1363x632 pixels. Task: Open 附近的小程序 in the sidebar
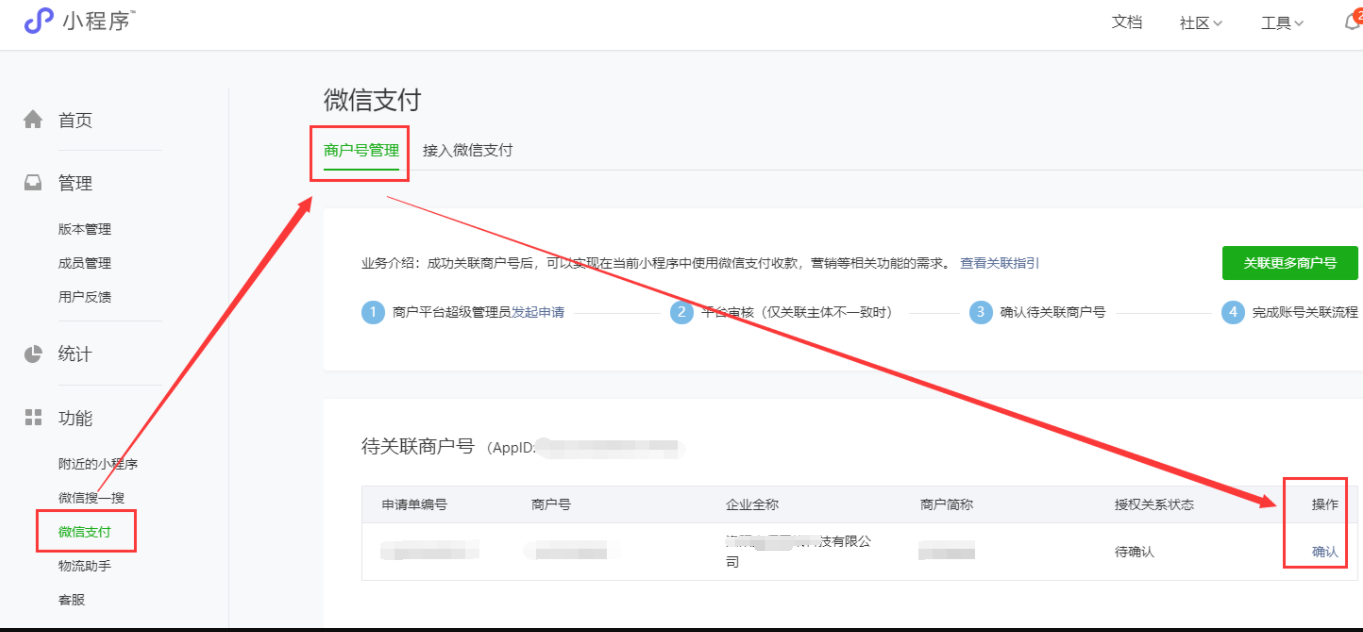coord(98,464)
